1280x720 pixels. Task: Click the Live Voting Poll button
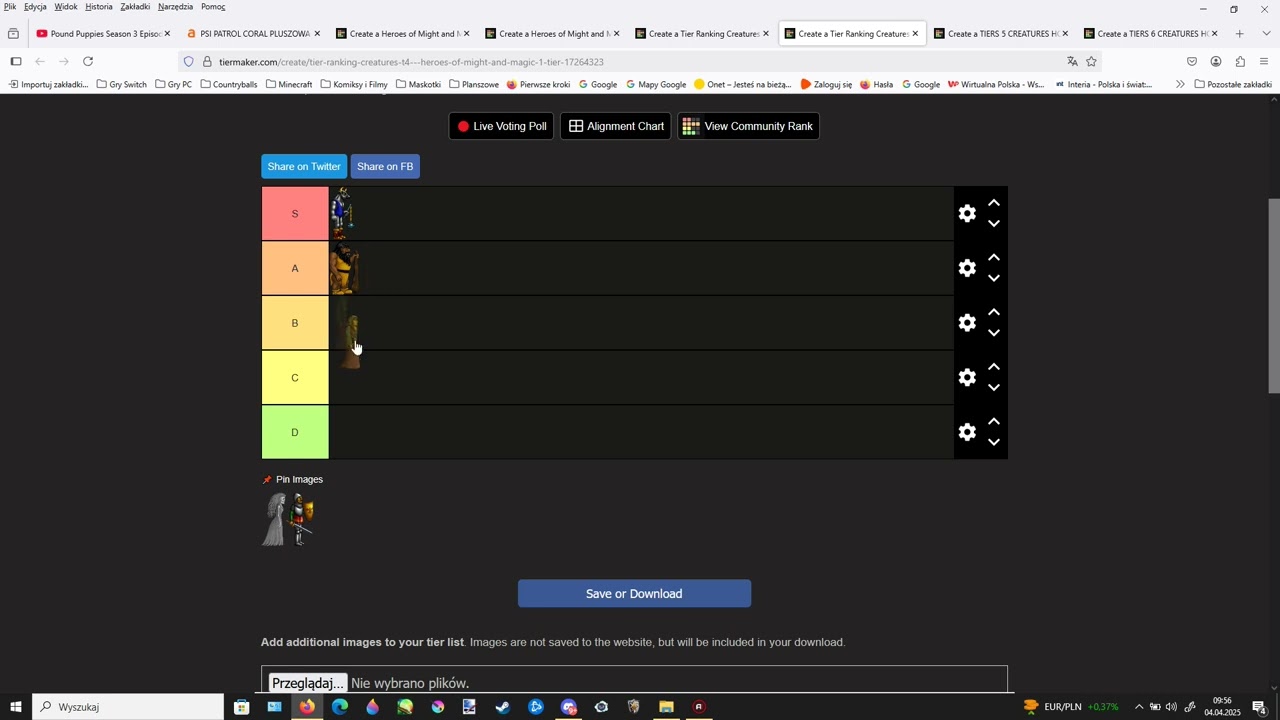pos(502,126)
